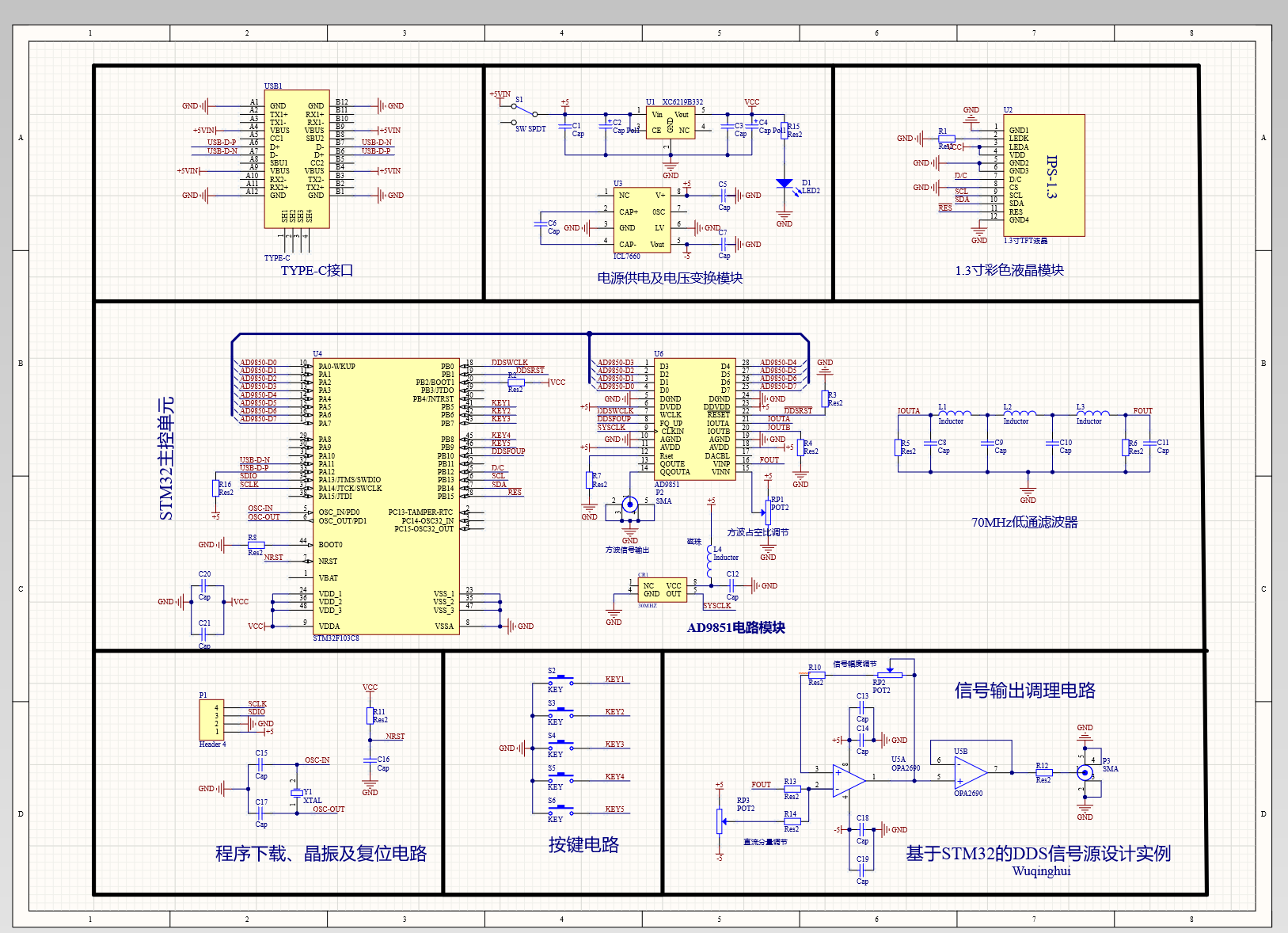Select resistor R15 above the LED
Screen dimensions: 1288x933
785,131
